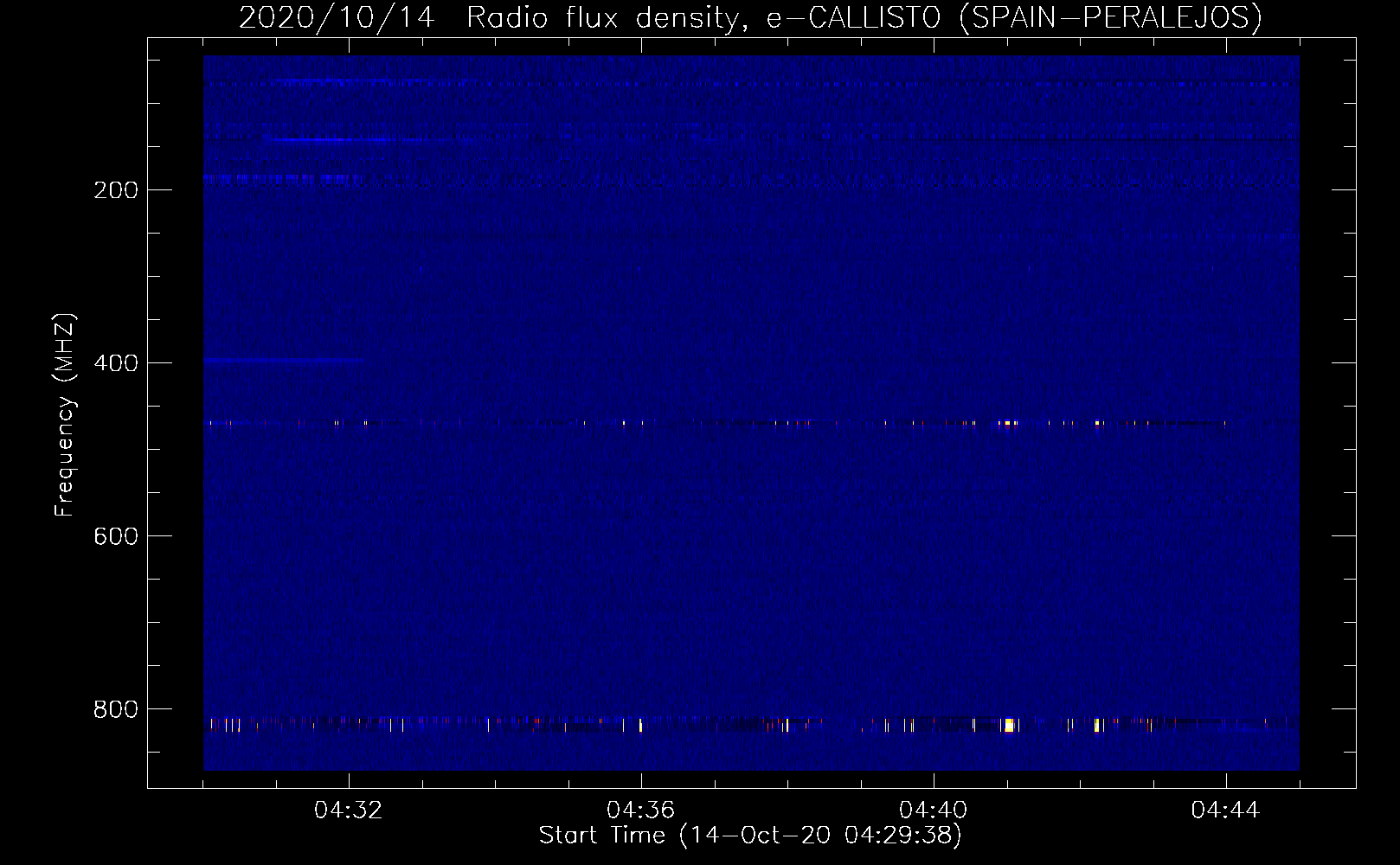Click the 04:44 time tick label
1400x865 pixels.
(x=1226, y=811)
